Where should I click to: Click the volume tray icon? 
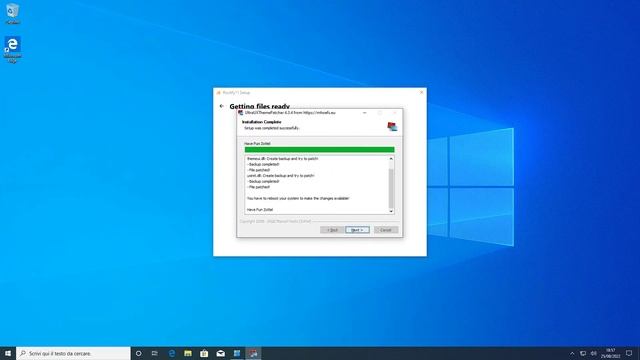(594, 353)
